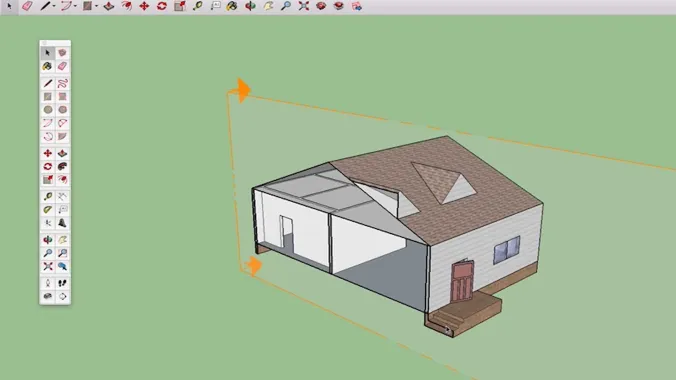Select the arrow tool in floating palette
The image size is (676, 380).
point(48,53)
